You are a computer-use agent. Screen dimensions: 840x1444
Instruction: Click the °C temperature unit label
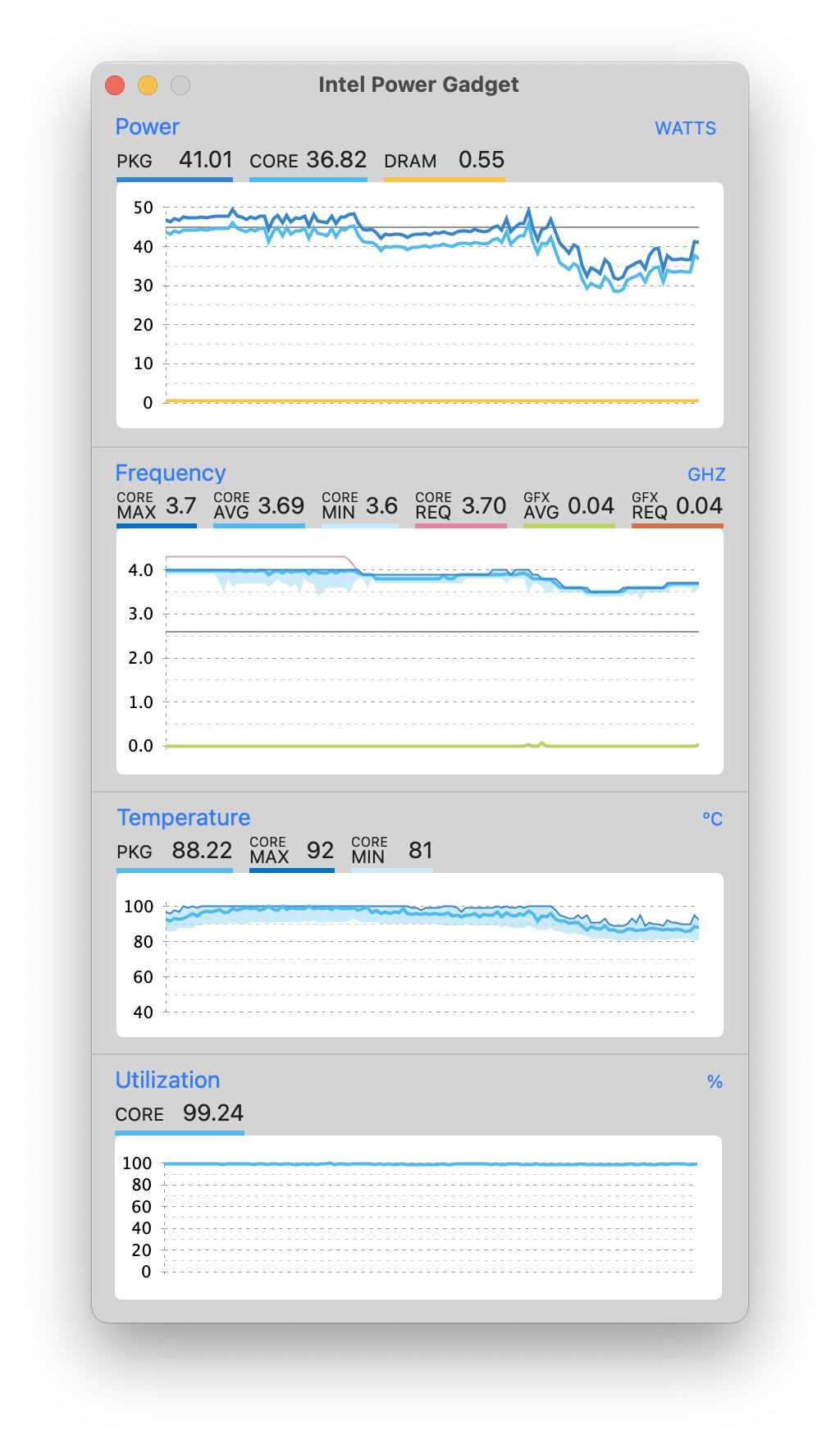pyautogui.click(x=712, y=820)
